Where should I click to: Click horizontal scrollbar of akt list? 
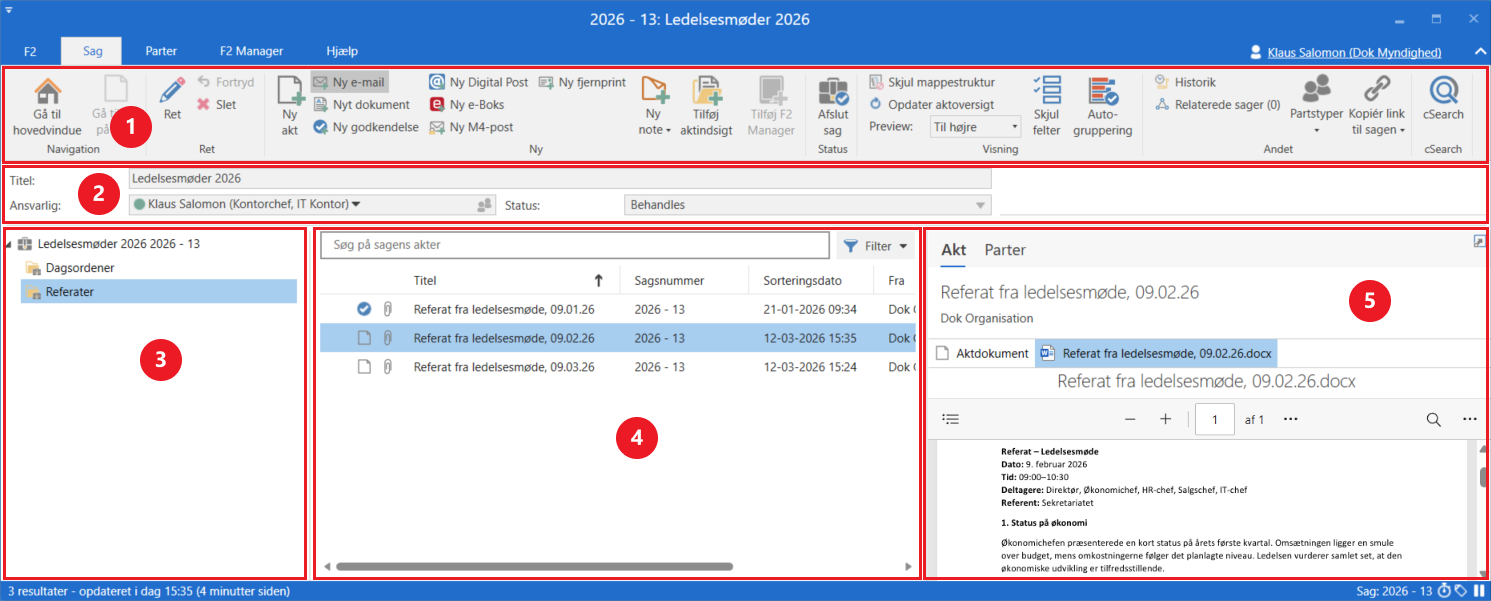pos(534,567)
